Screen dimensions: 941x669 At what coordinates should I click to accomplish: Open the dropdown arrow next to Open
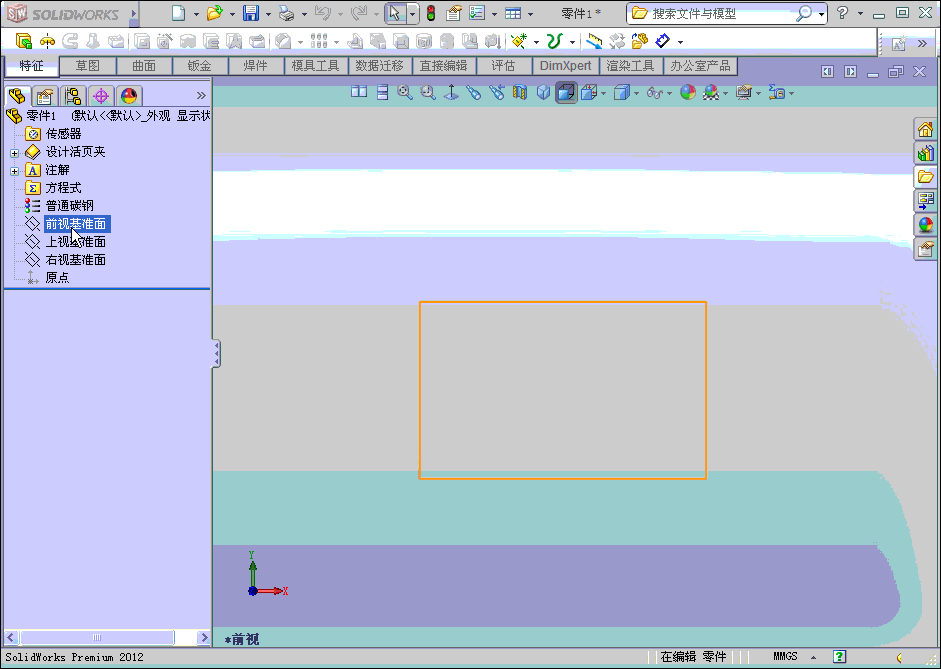[232, 14]
